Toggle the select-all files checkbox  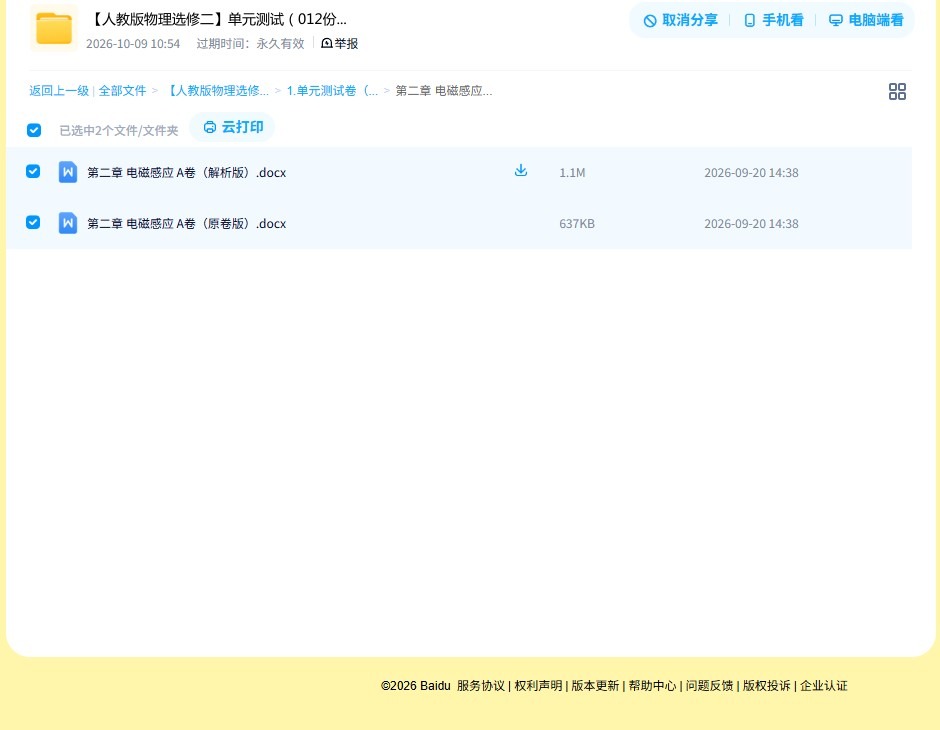tap(34, 130)
